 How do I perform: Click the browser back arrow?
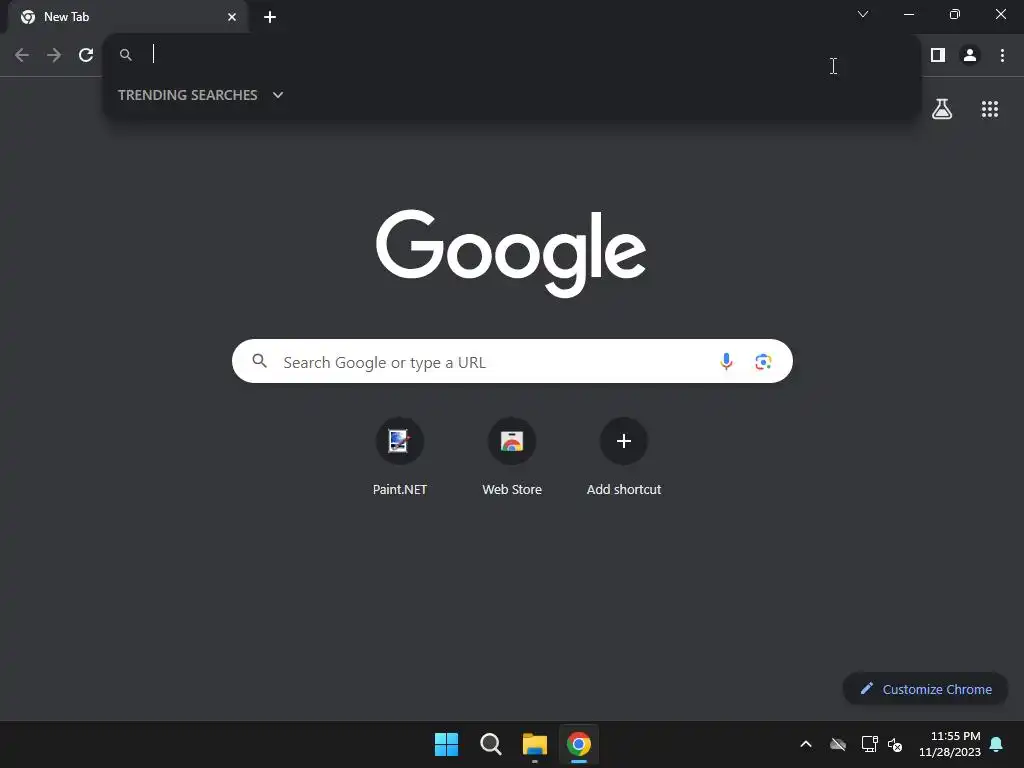[x=22, y=55]
